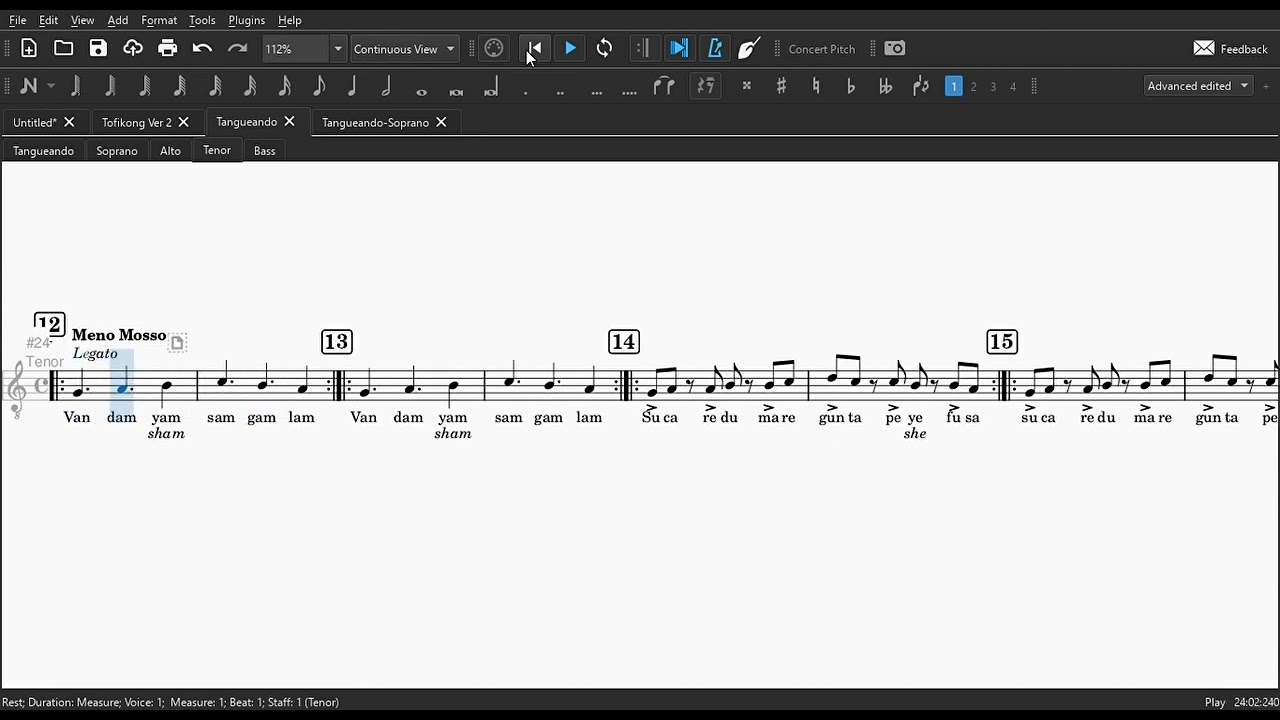Open the Format menu
This screenshot has height=720, width=1280.
coord(159,20)
